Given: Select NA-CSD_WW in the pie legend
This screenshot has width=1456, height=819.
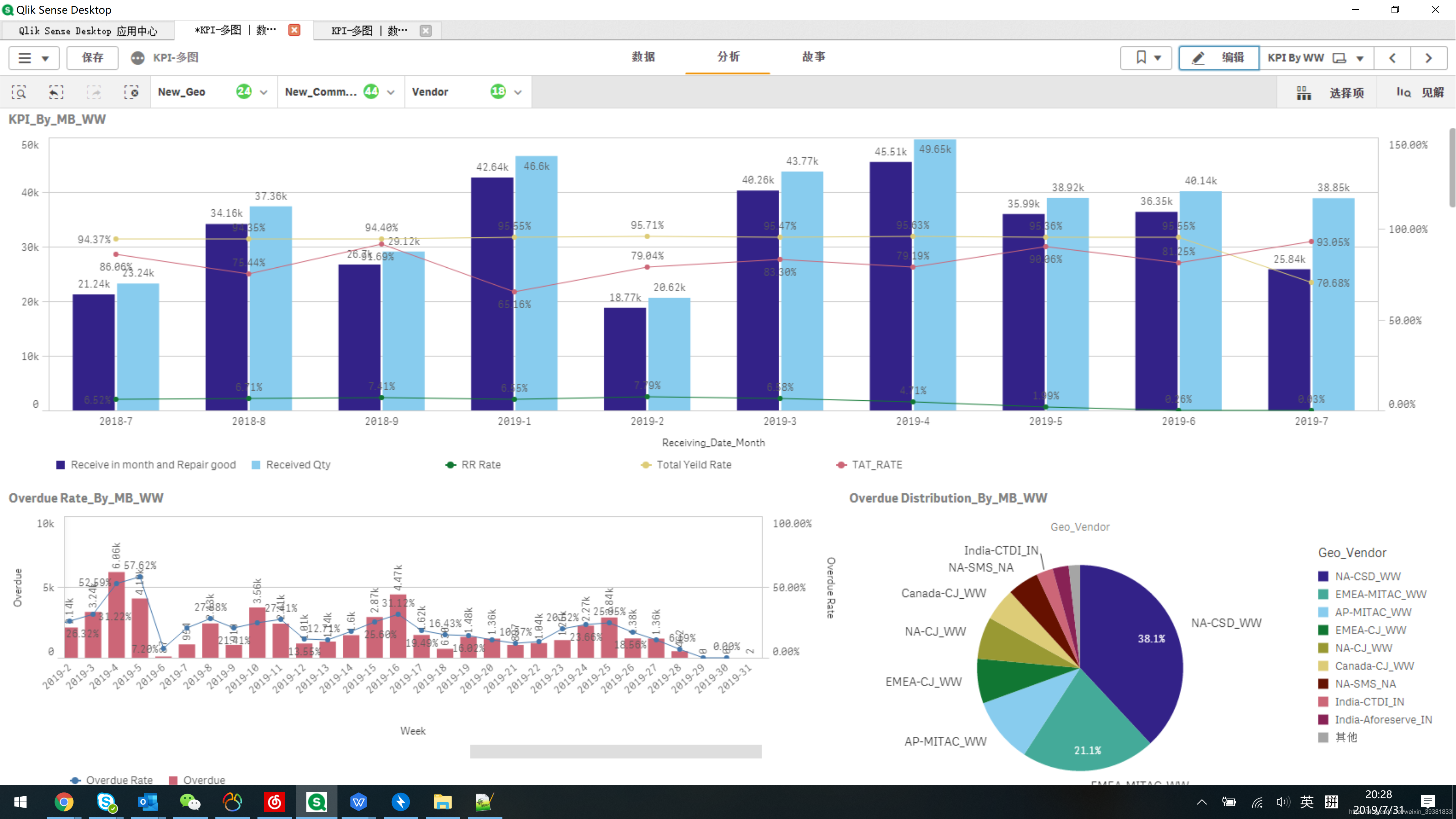Looking at the screenshot, I should point(1359,576).
